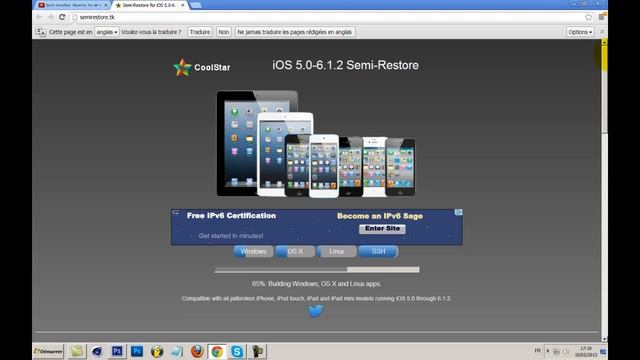Click the Windows download button
This screenshot has width=640, height=360.
point(253,251)
